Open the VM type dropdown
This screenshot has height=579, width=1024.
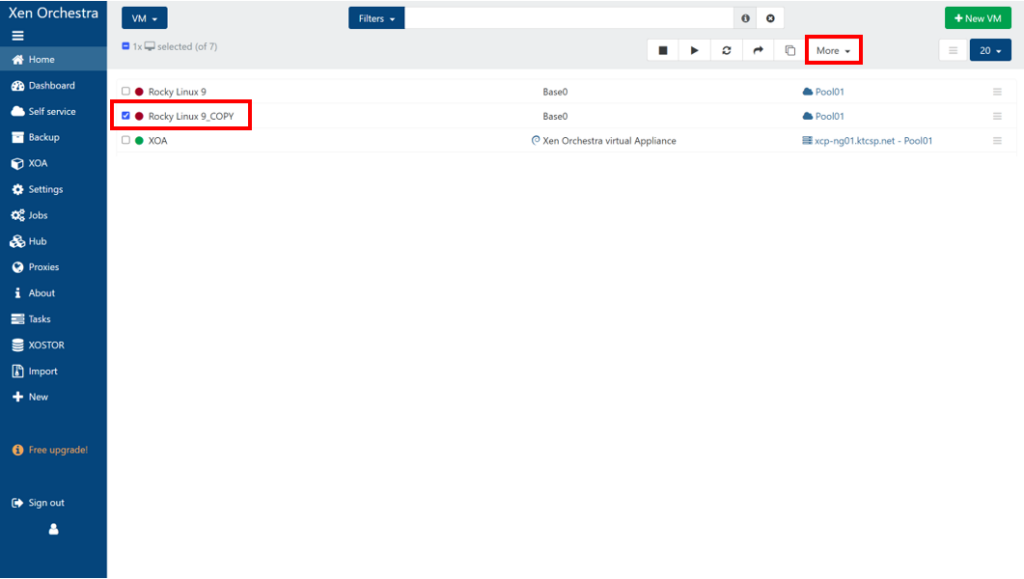144,19
